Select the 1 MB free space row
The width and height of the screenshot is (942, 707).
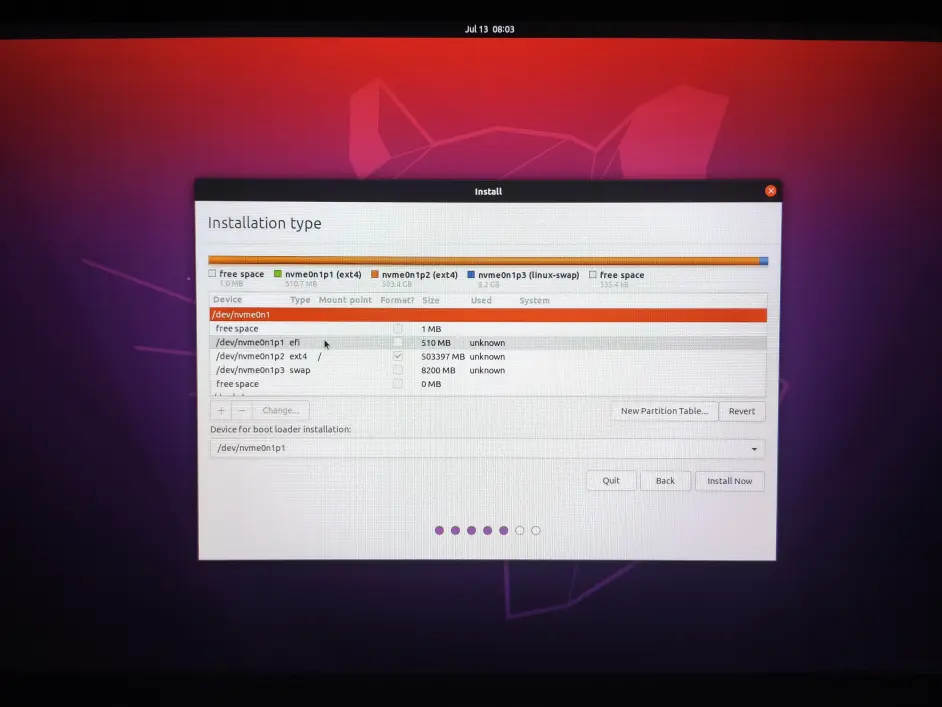(488, 329)
